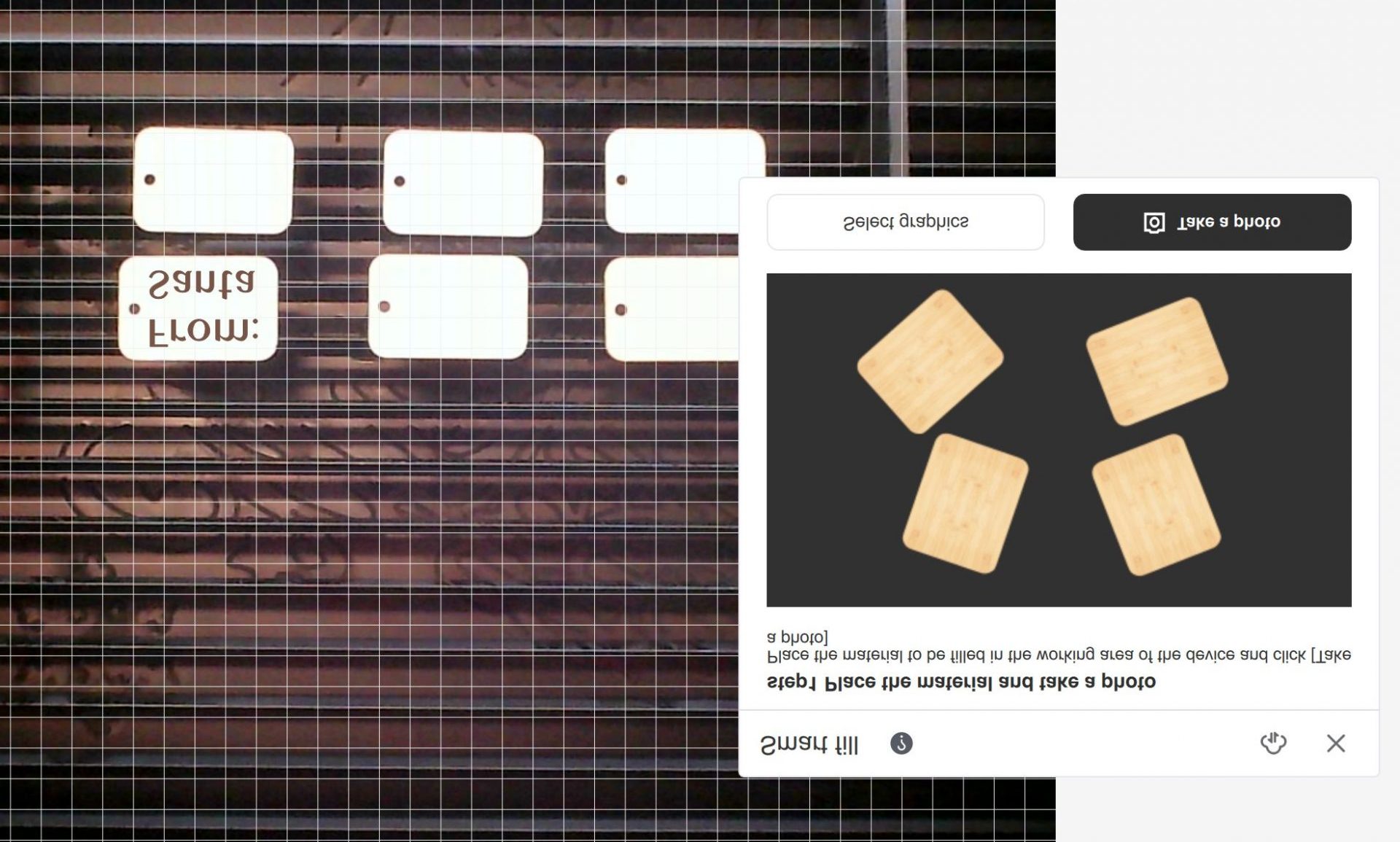Screen dimensions: 1400x842
Task: Click the bamboo board nearest Take a photo button
Action: pos(1157,360)
